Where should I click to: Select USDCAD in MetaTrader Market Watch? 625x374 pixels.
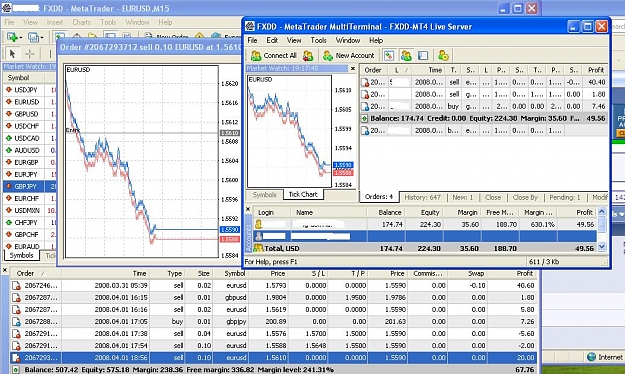pos(29,138)
